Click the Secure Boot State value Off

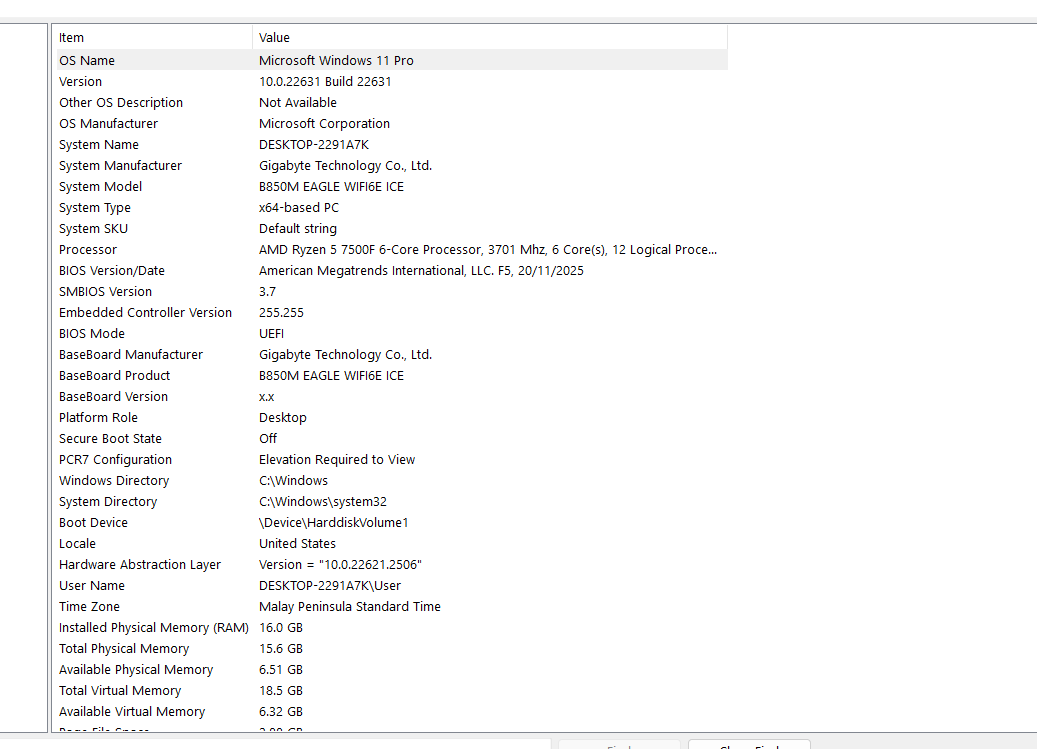pos(268,439)
